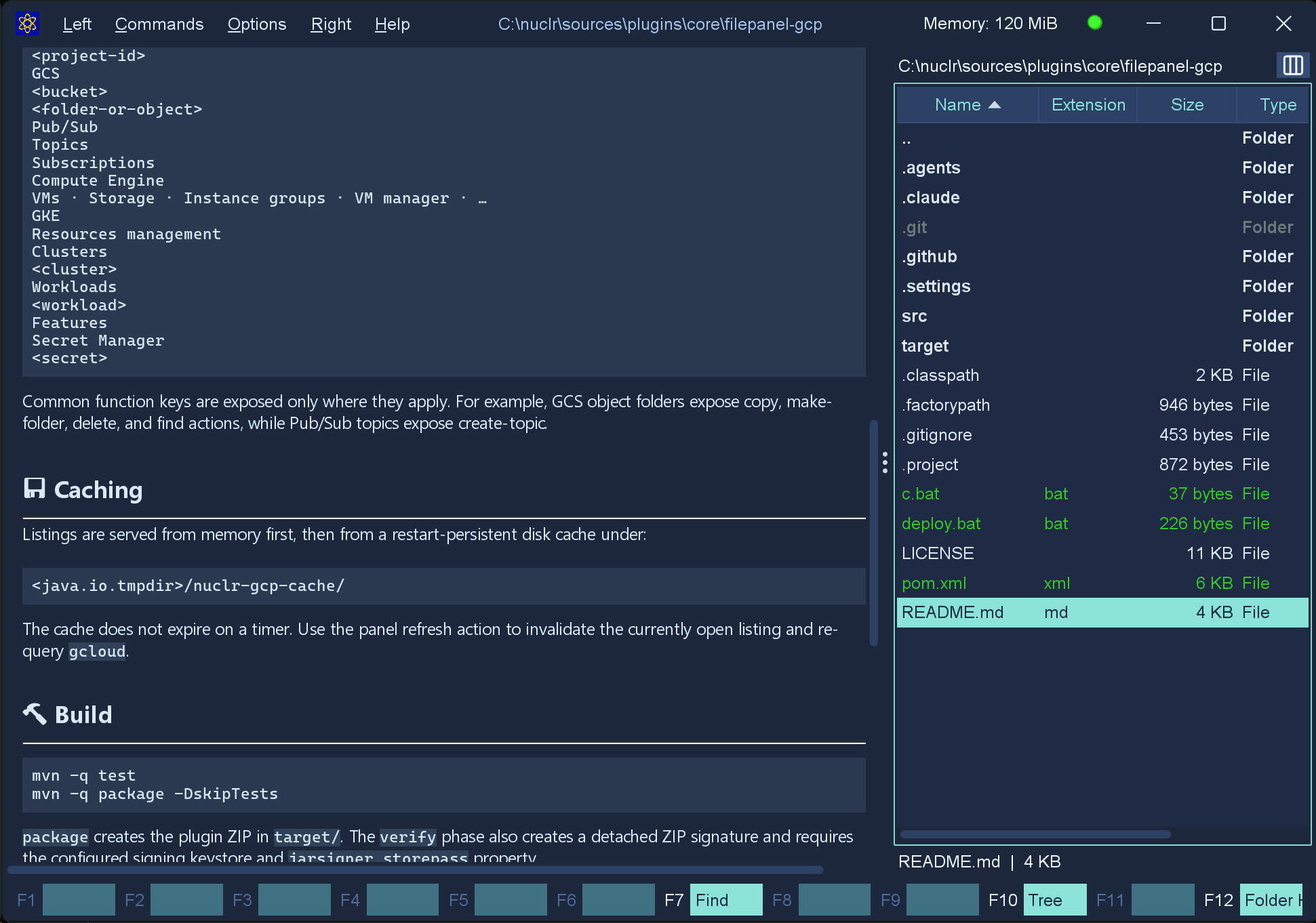Screen dimensions: 1316x923
Task: Click the F12 Folder button
Action: pos(1271,900)
